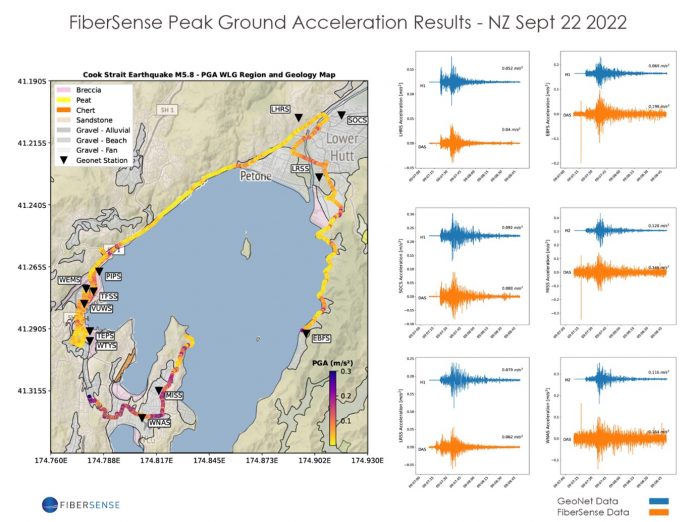Click the 41.190S latitude tick label

click(x=32, y=82)
